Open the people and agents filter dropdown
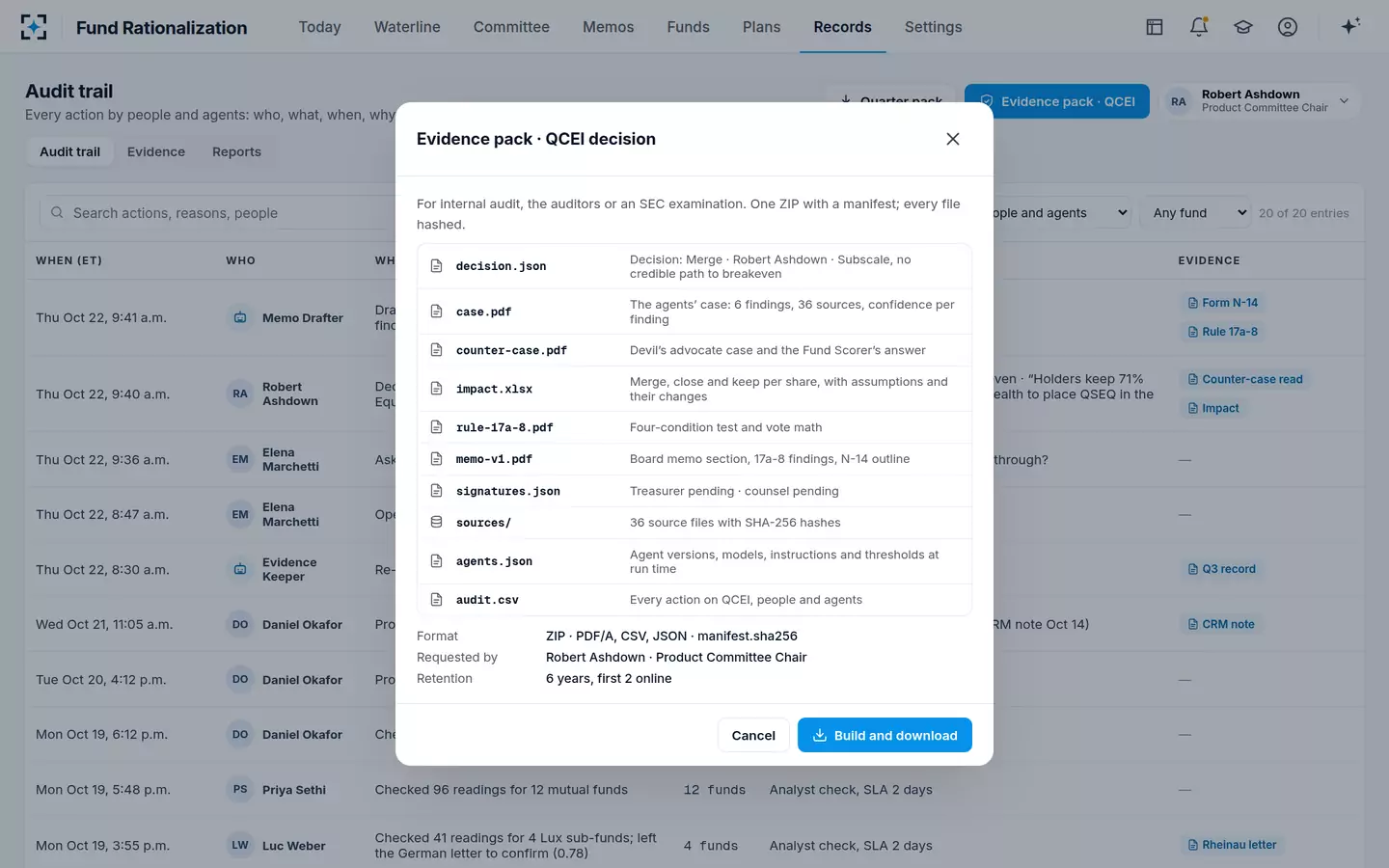This screenshot has width=1389, height=868. pos(1061,213)
